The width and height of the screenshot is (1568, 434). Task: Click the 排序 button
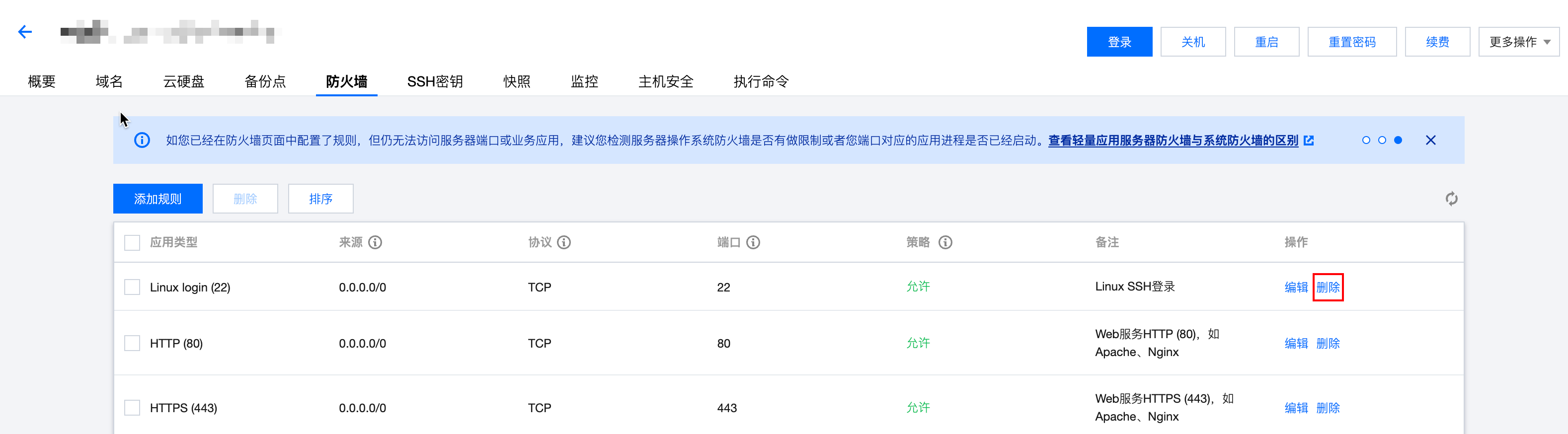click(320, 199)
